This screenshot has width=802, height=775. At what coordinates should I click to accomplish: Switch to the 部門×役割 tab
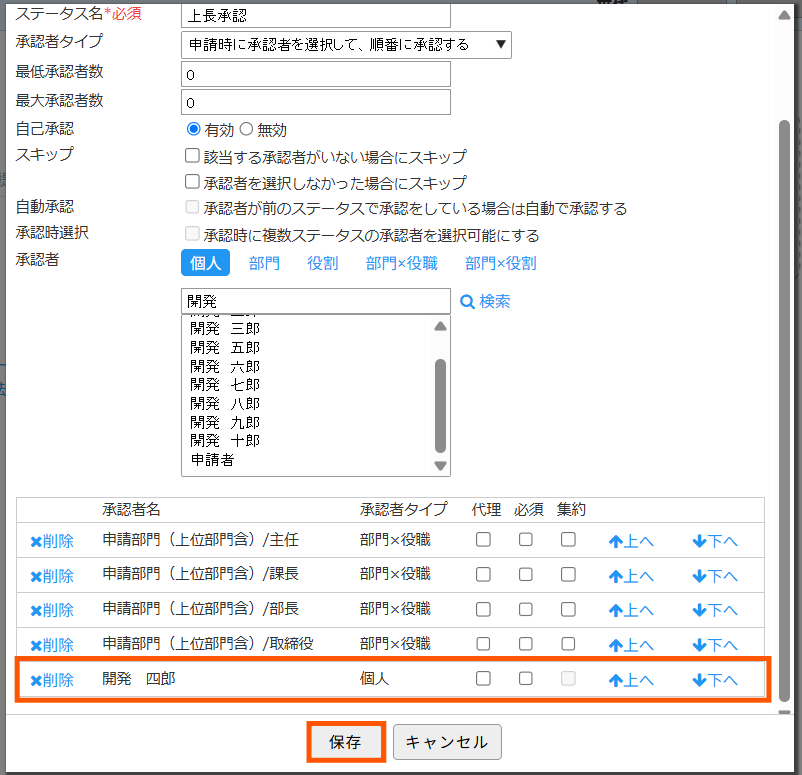[x=501, y=263]
